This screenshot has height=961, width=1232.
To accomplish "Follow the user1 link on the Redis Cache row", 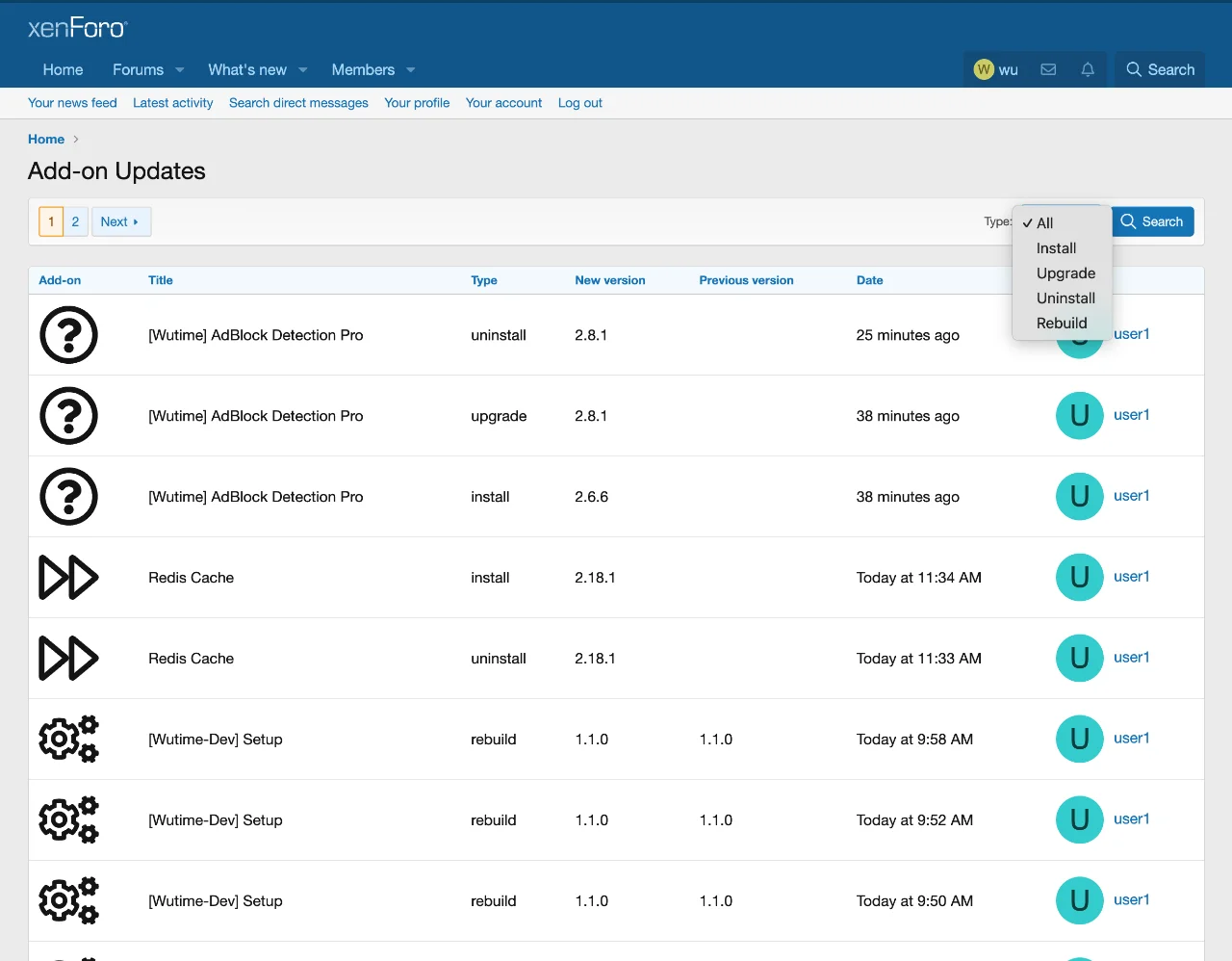I will (1131, 577).
